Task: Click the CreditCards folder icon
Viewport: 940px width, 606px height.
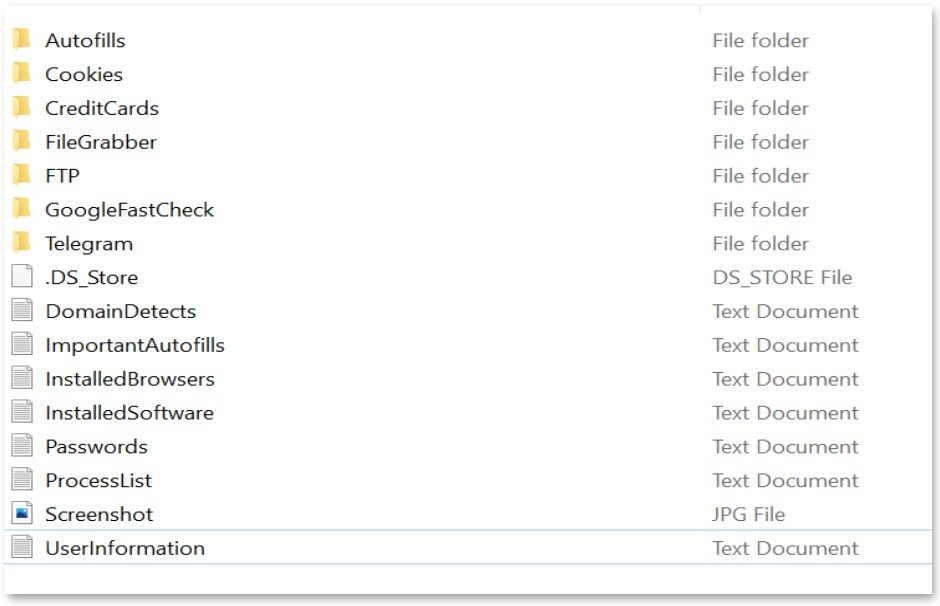Action: [22, 108]
